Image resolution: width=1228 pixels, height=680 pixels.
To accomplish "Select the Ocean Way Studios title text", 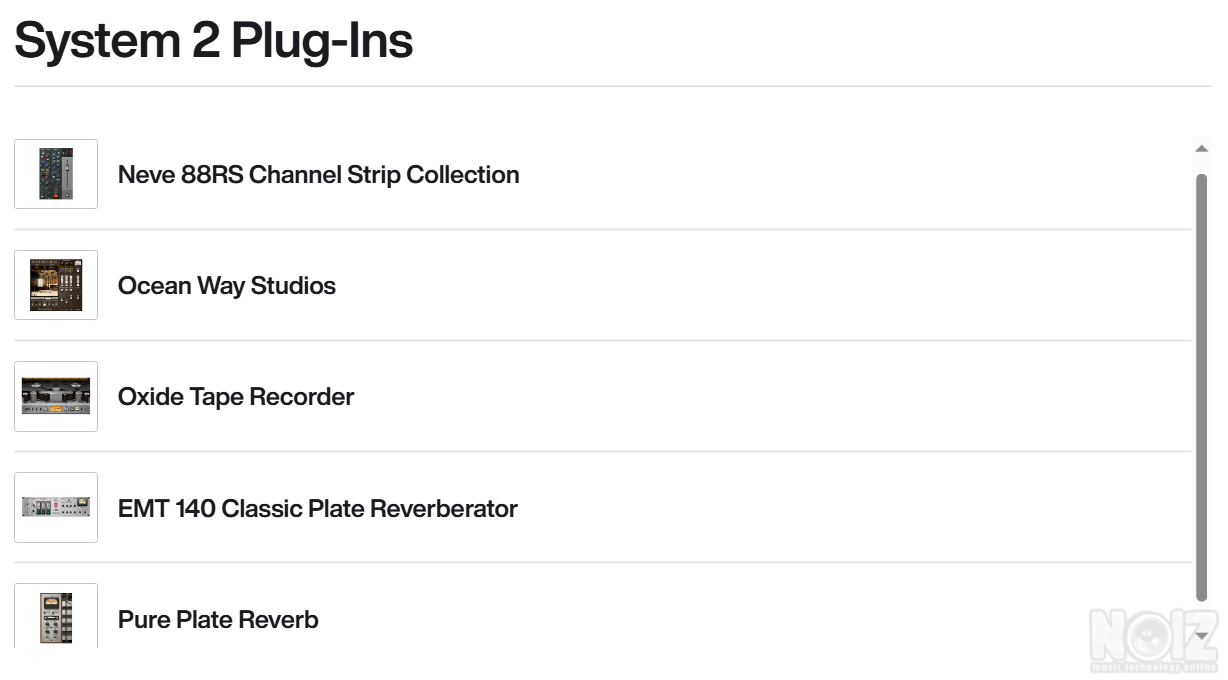I will 226,286.
